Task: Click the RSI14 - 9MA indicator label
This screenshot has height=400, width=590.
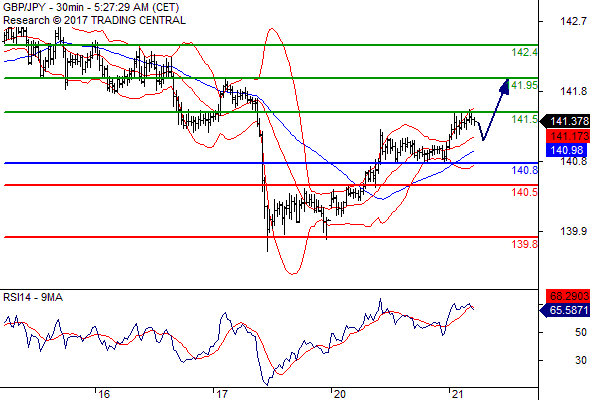Action: (x=33, y=298)
